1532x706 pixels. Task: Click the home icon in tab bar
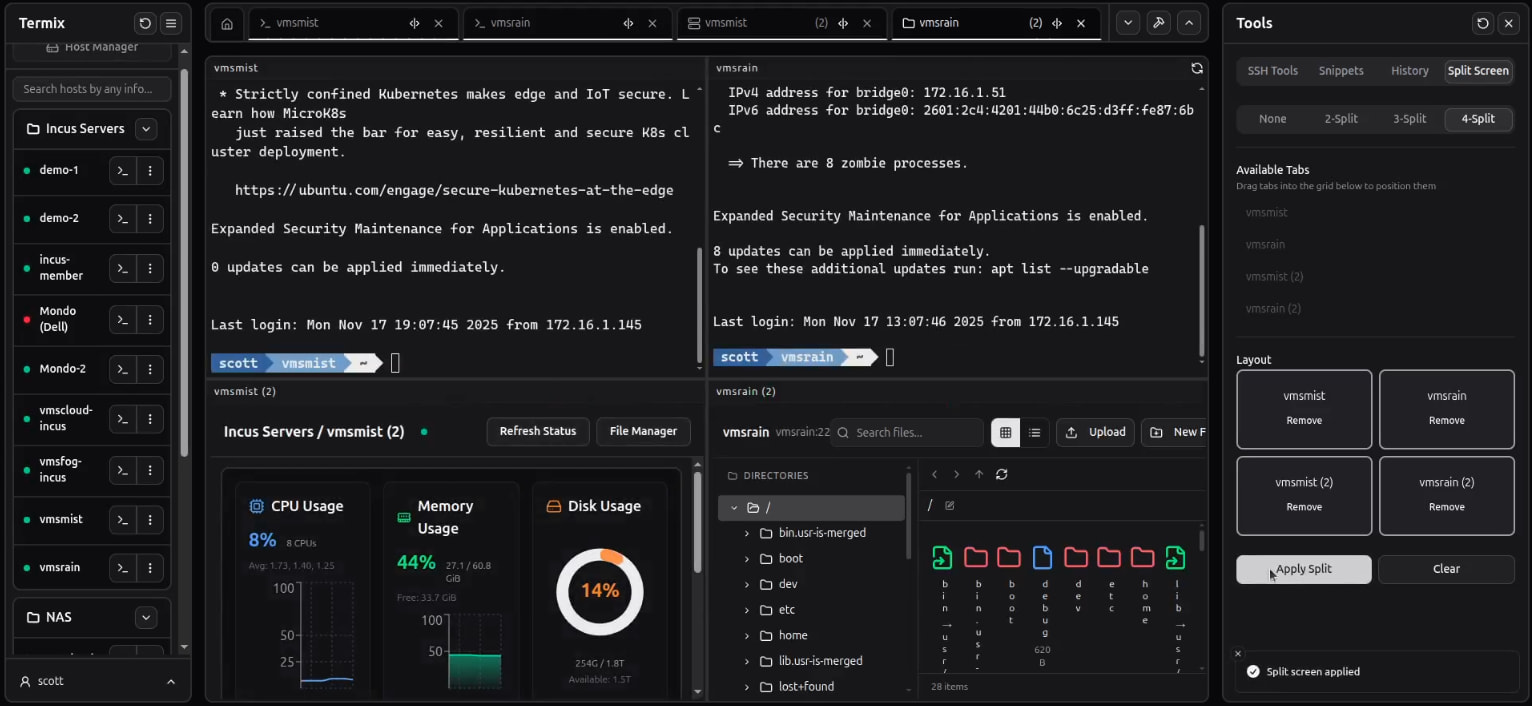[227, 24]
